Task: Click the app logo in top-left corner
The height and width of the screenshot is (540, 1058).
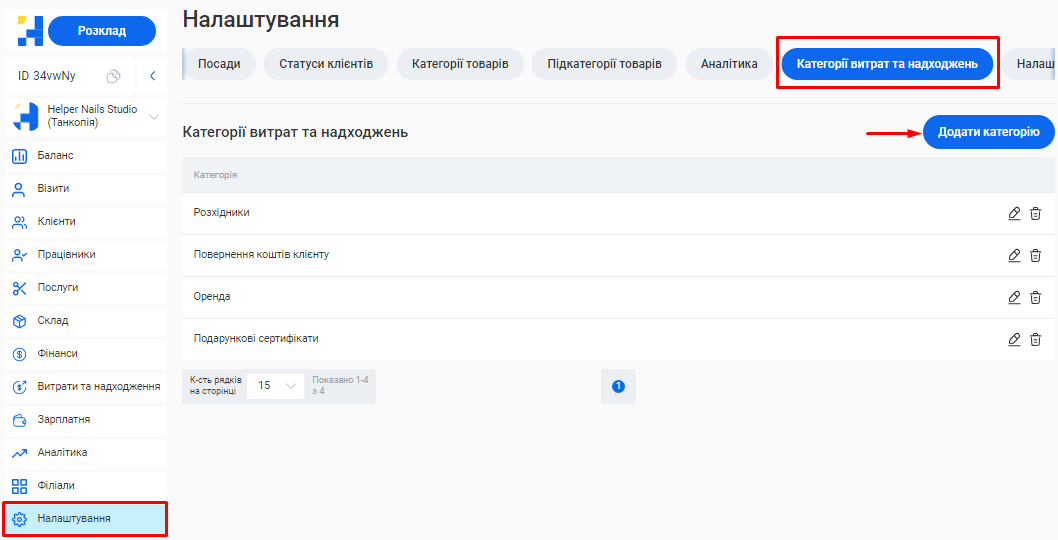Action: [30, 31]
